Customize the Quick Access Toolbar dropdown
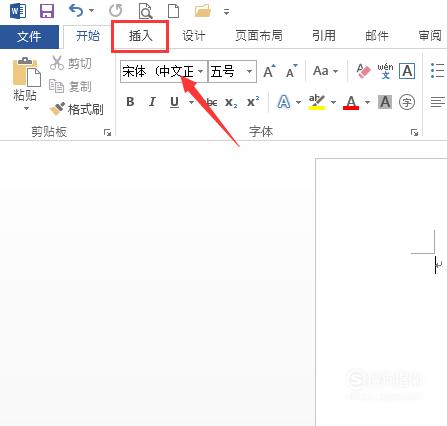The image size is (447, 426). (x=227, y=12)
